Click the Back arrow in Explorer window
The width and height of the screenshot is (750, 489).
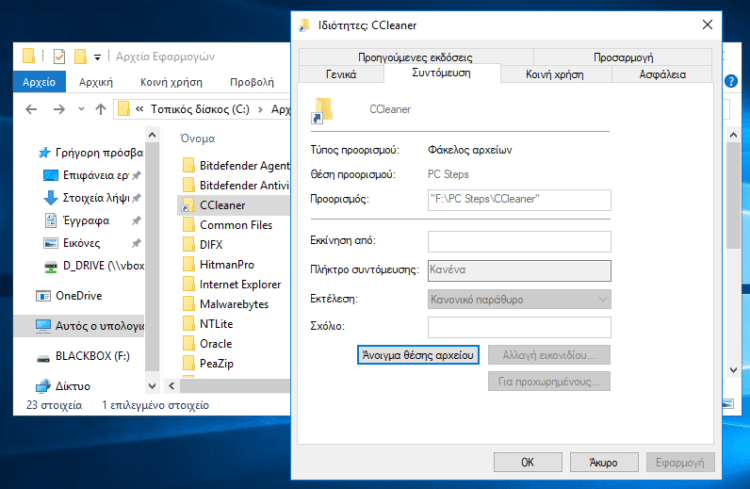pyautogui.click(x=32, y=110)
